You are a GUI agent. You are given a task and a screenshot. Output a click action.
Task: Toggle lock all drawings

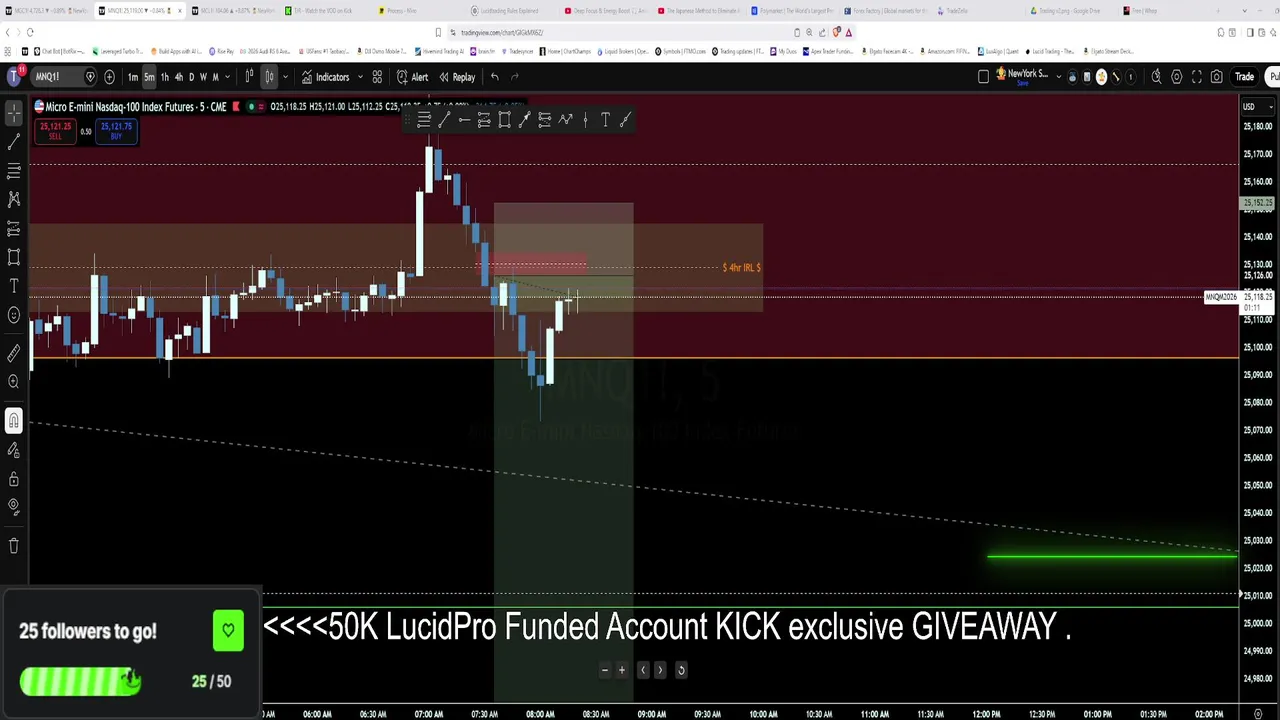click(x=14, y=479)
